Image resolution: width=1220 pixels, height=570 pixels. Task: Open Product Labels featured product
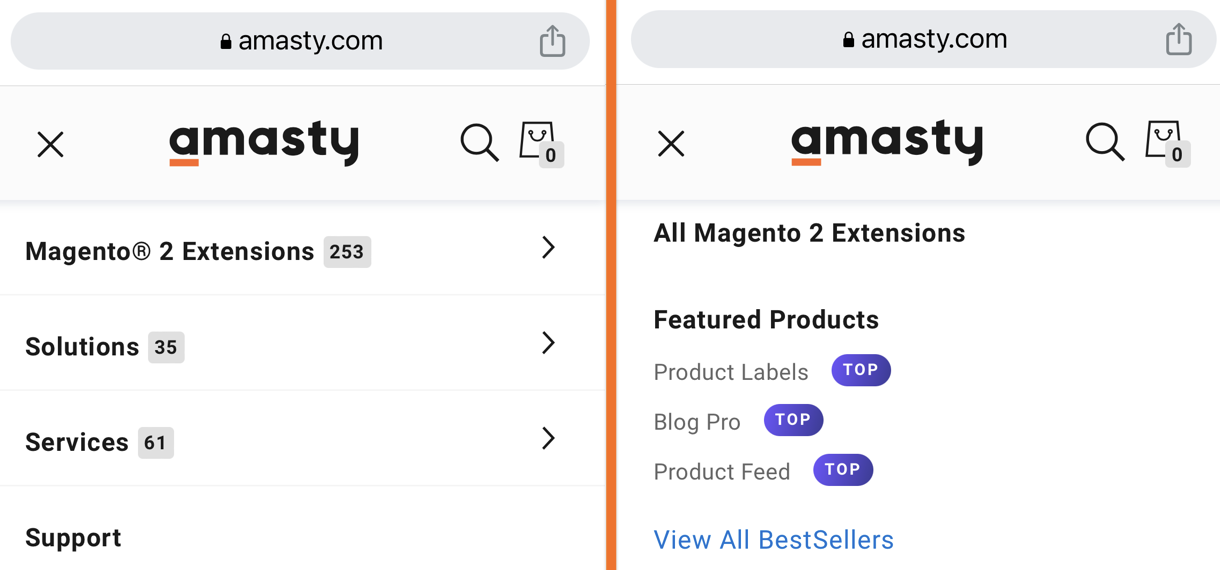(x=731, y=372)
